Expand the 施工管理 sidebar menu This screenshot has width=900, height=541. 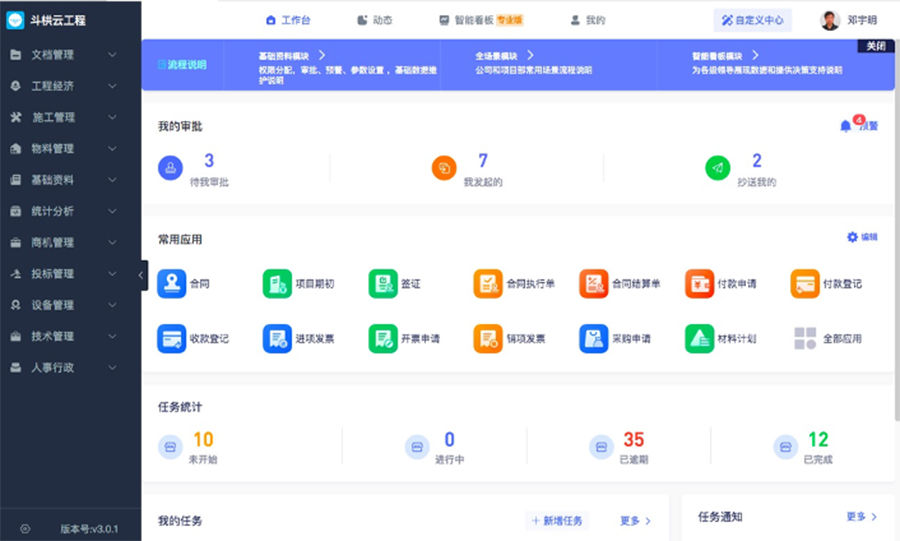click(x=70, y=117)
